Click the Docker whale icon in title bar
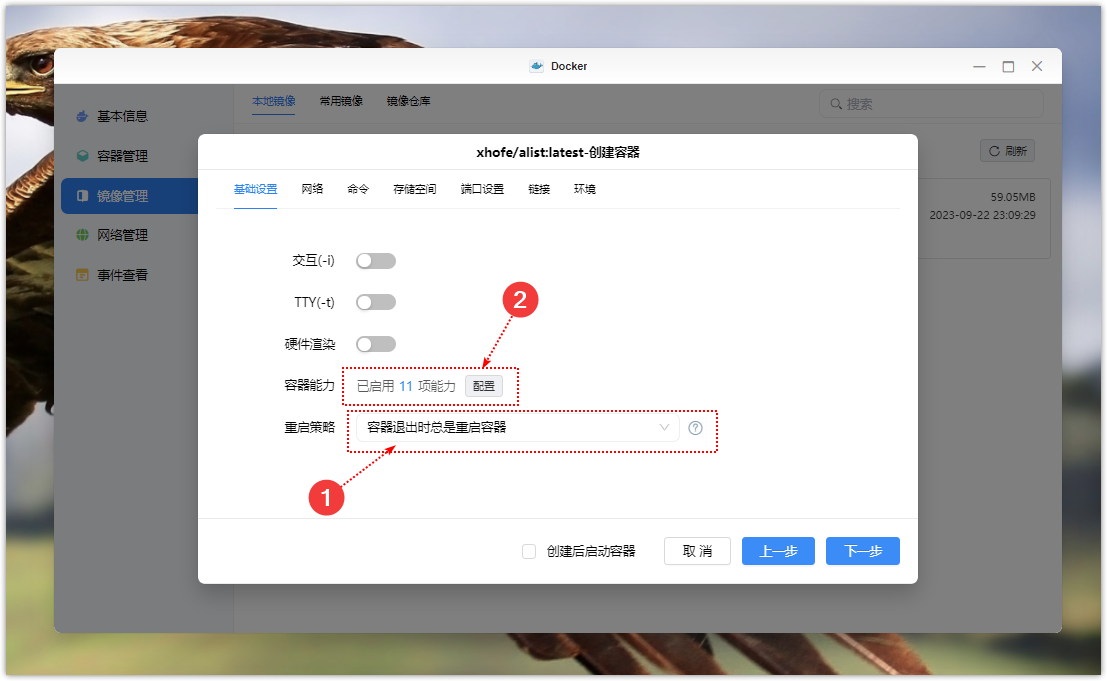The image size is (1107, 681). click(x=537, y=66)
